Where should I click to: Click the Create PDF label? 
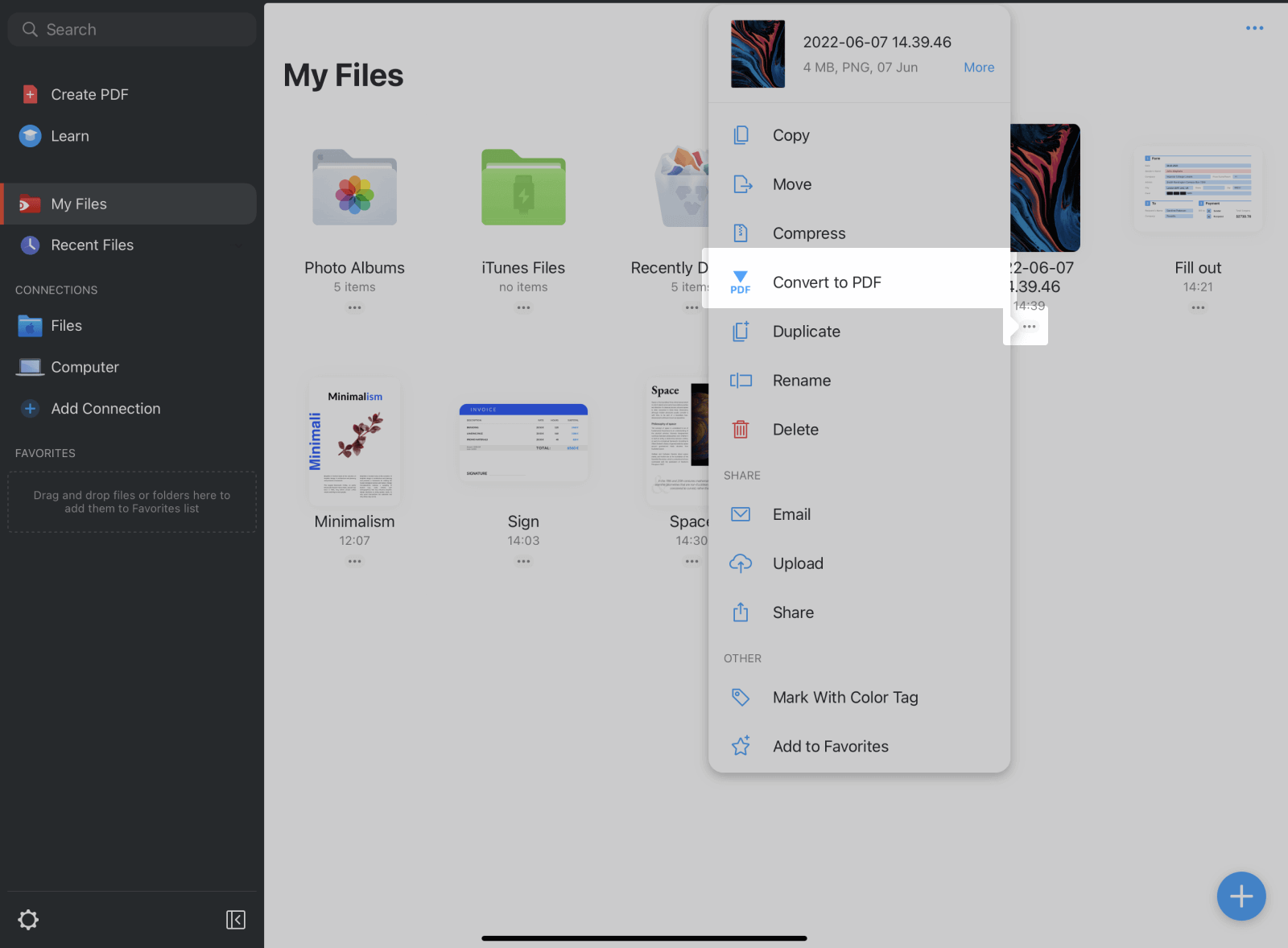89,95
